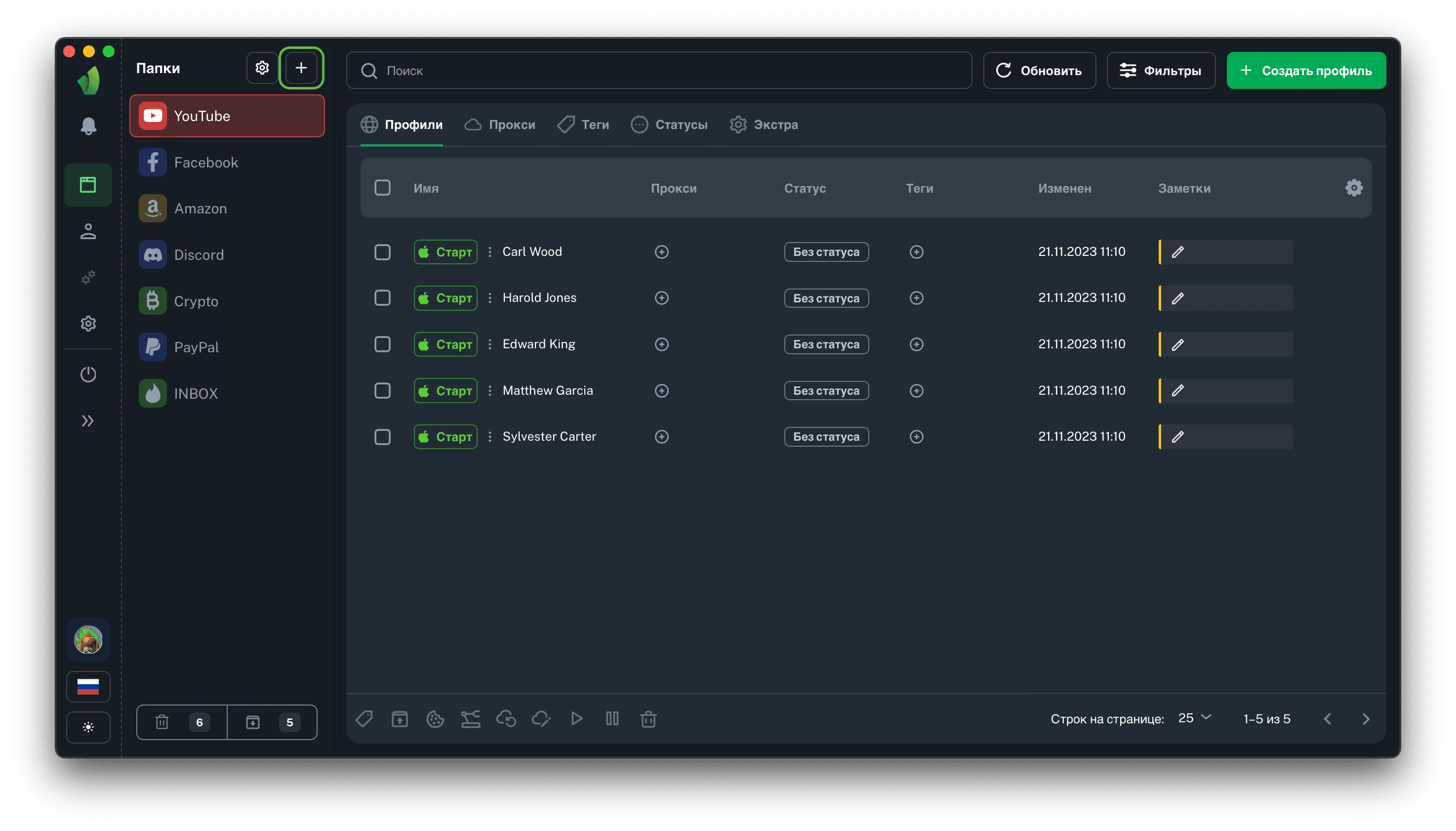The image size is (1456, 831).
Task: Toggle light theme sun icon
Action: pos(88,727)
